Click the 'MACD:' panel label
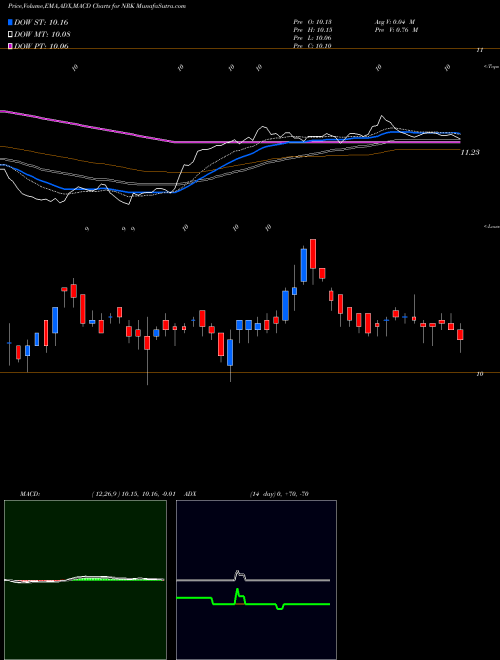The image size is (500, 660). pyautogui.click(x=30, y=494)
